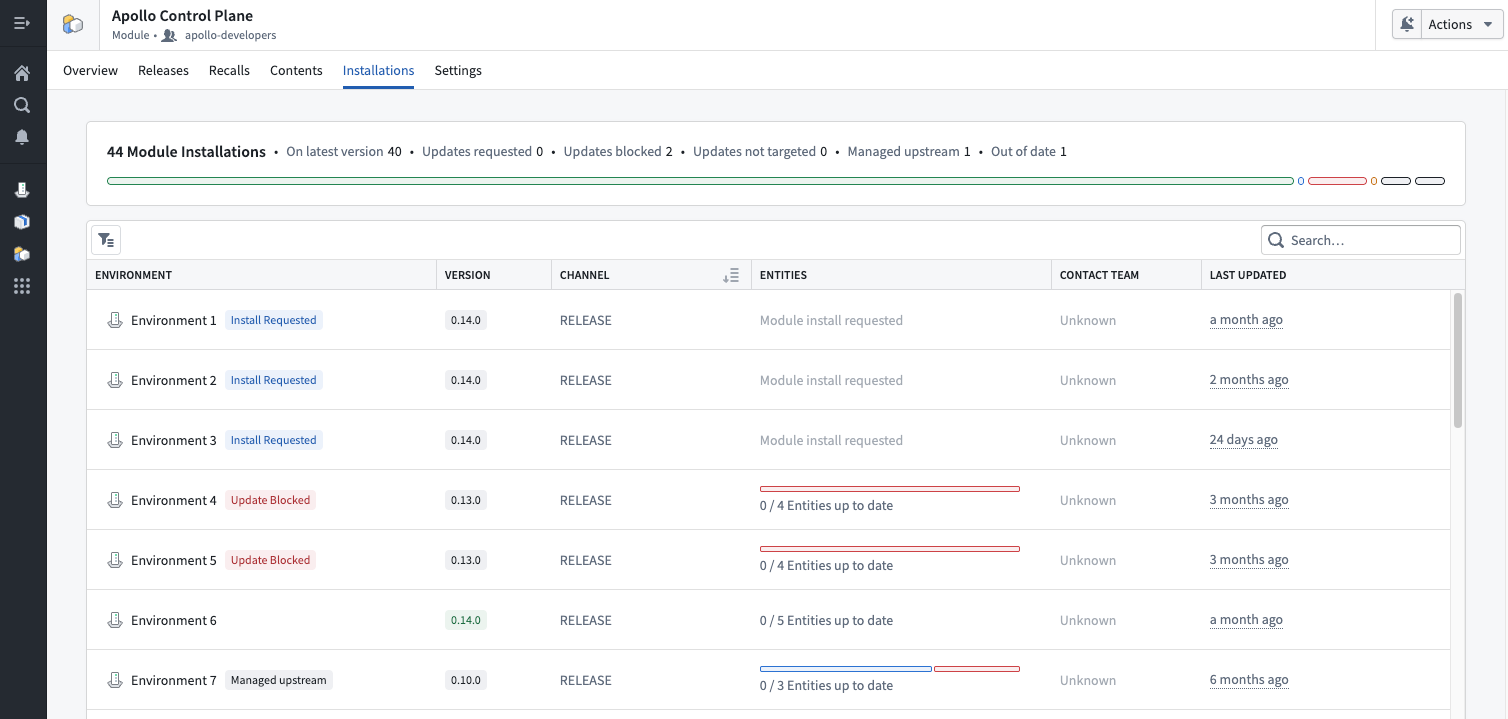Expand the left sidebar menu
The image size is (1508, 719).
tap(22, 23)
